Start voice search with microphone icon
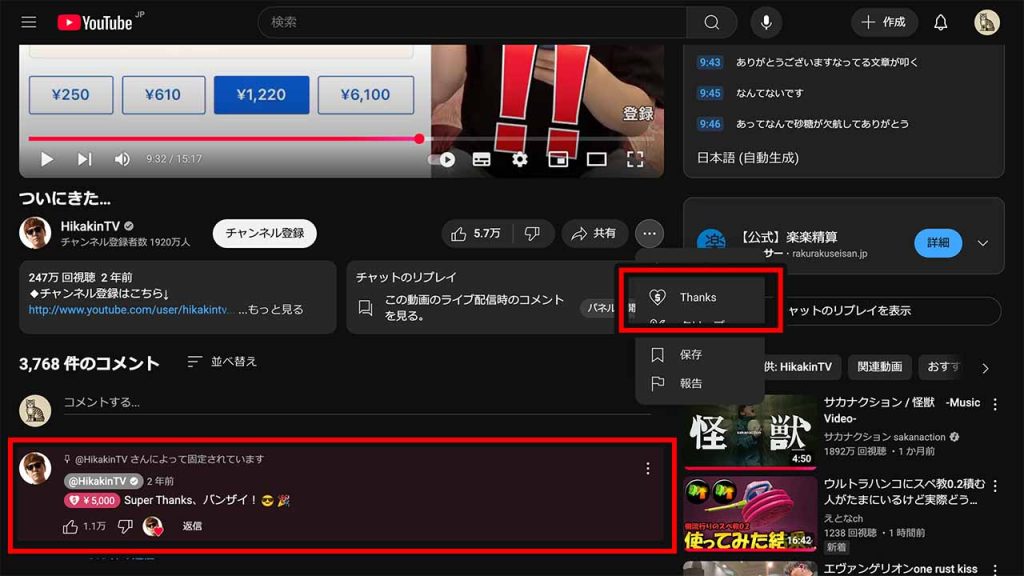This screenshot has width=1024, height=576. point(766,23)
